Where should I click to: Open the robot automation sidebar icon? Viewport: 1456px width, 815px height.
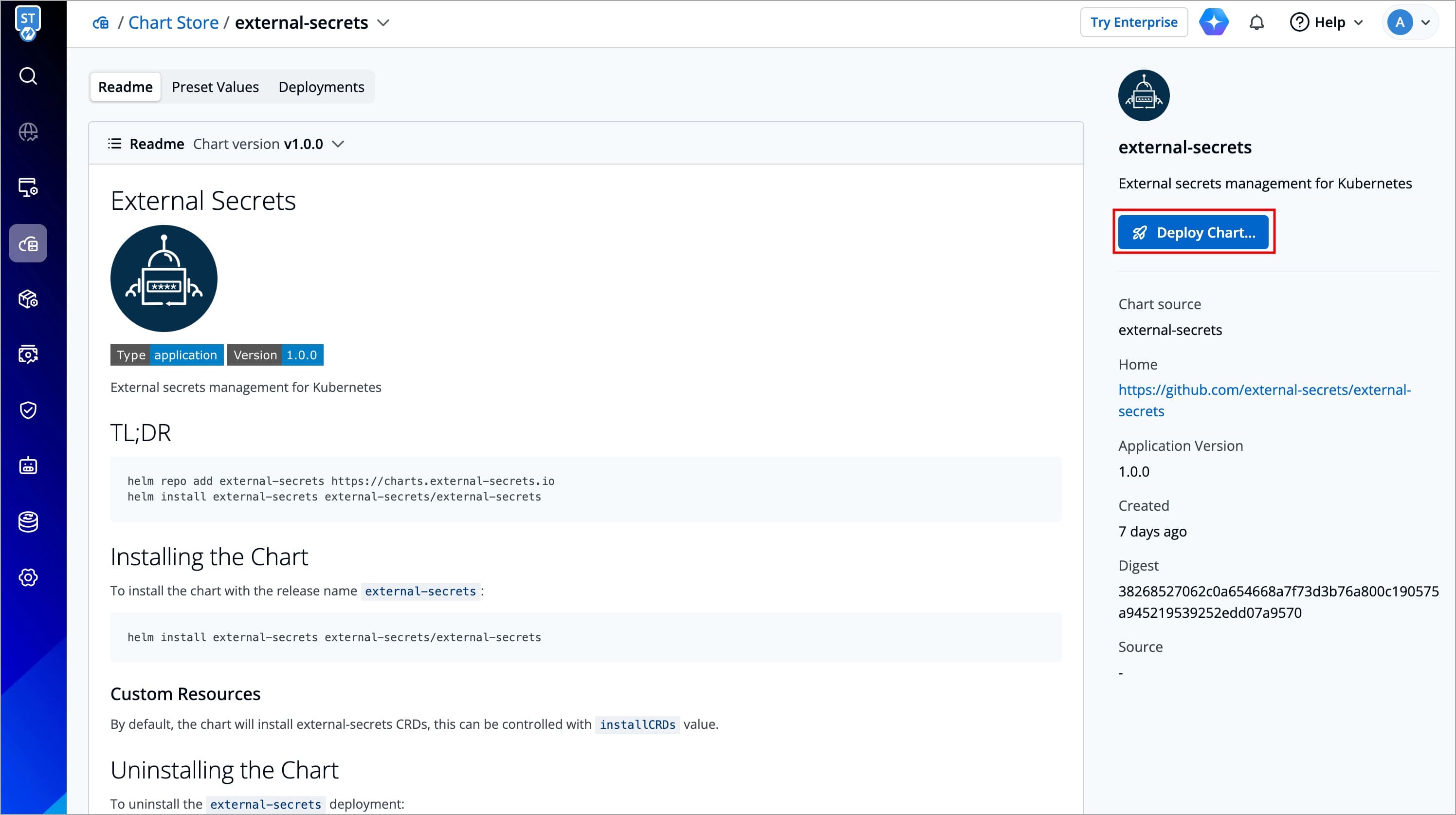(28, 466)
